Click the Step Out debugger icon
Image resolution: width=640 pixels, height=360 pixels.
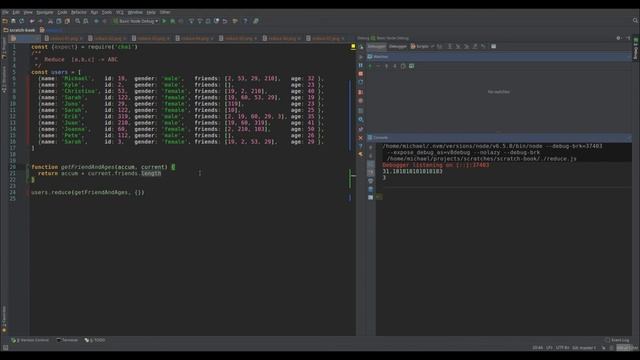pos(475,47)
